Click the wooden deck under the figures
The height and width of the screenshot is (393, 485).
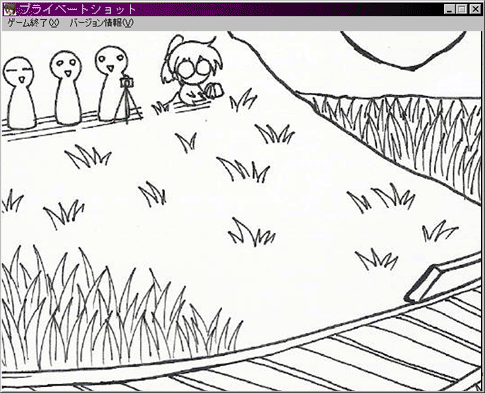tap(72, 122)
